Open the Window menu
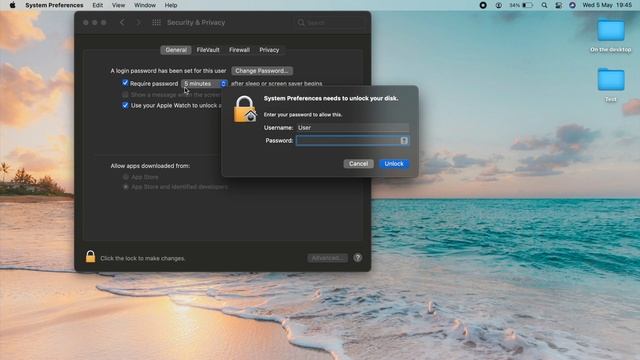 pos(145,5)
